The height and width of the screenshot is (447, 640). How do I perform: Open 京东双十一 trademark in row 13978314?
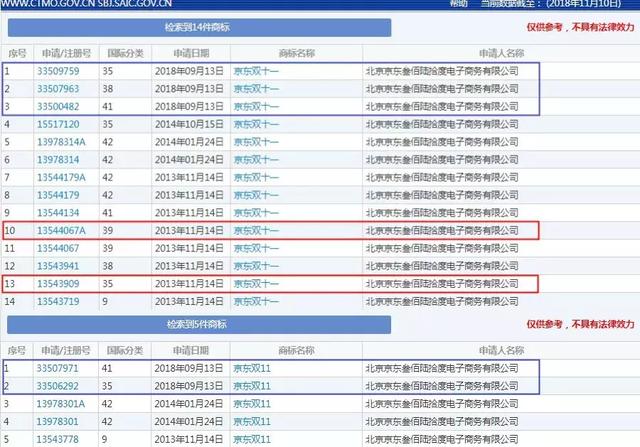point(256,160)
